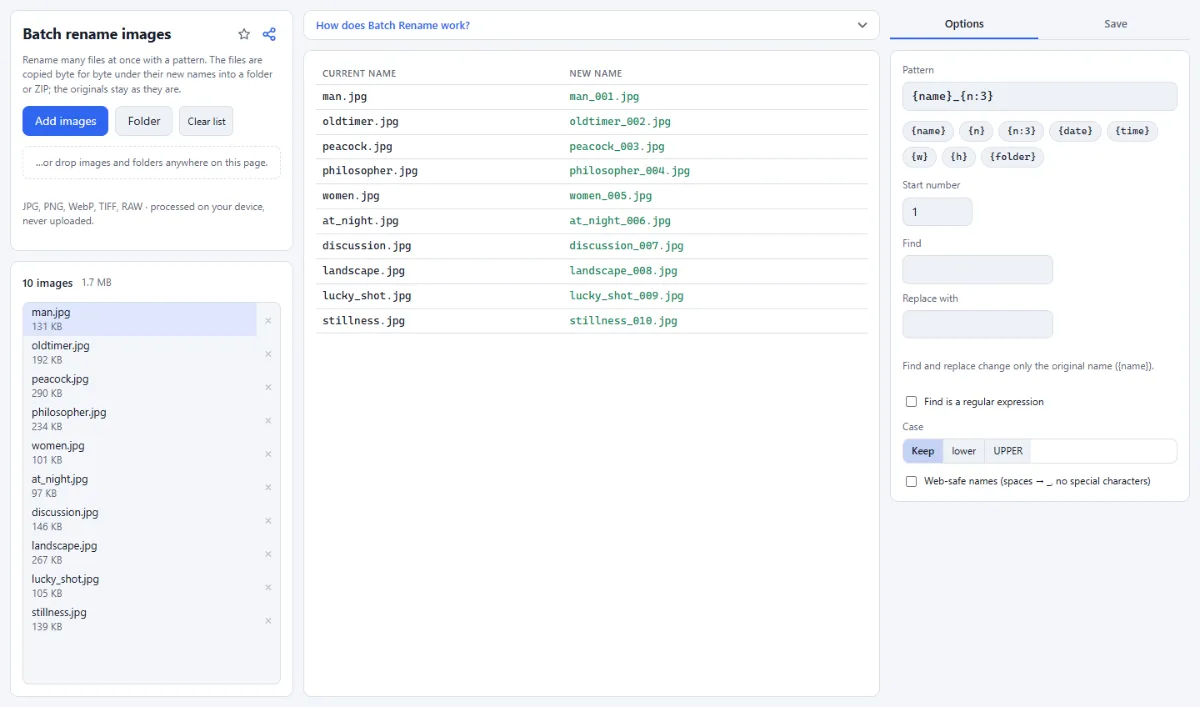Remove stillness.jpg from the image list

click(x=268, y=621)
